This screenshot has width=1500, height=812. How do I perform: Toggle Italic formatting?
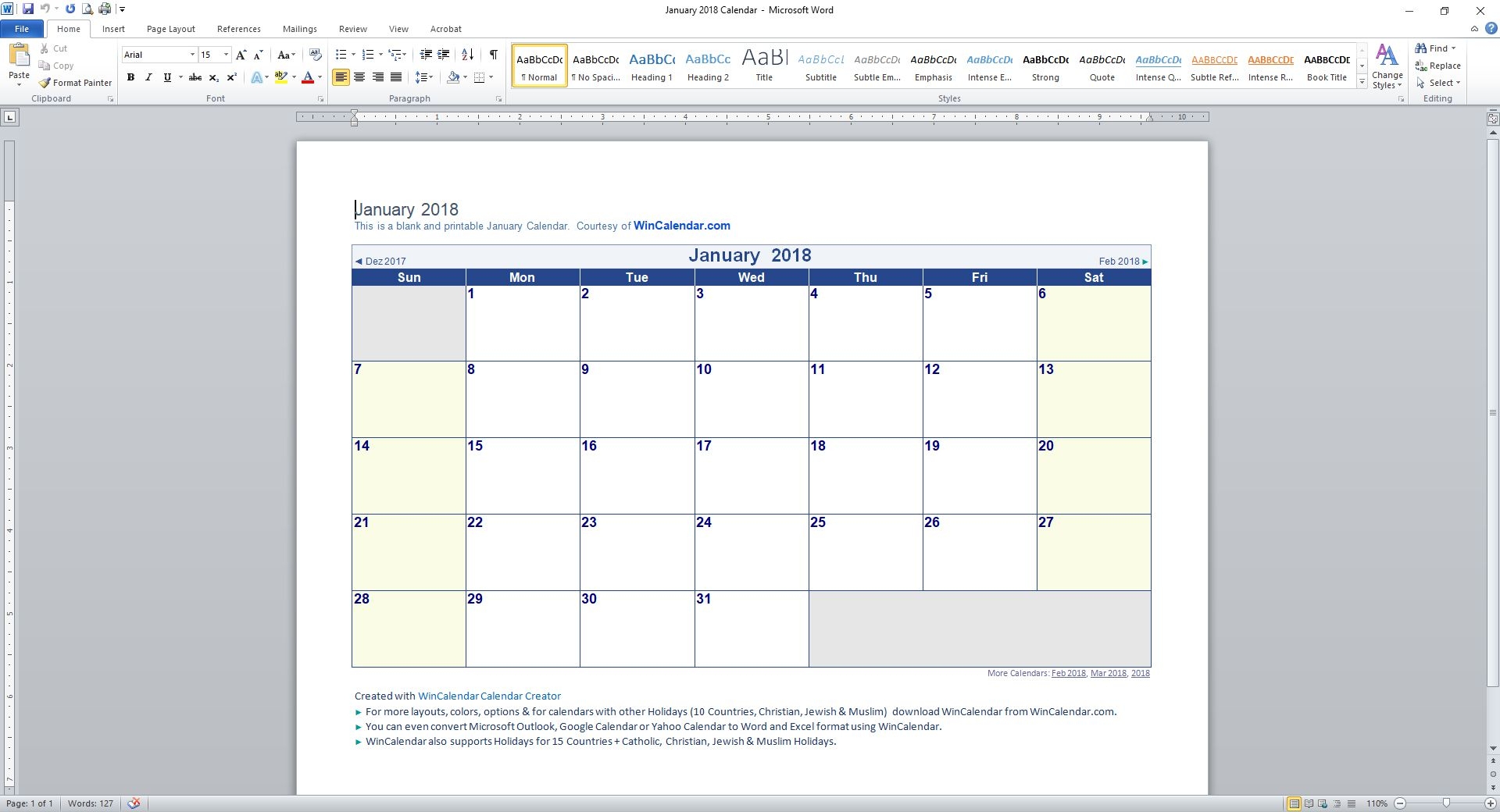(x=148, y=77)
